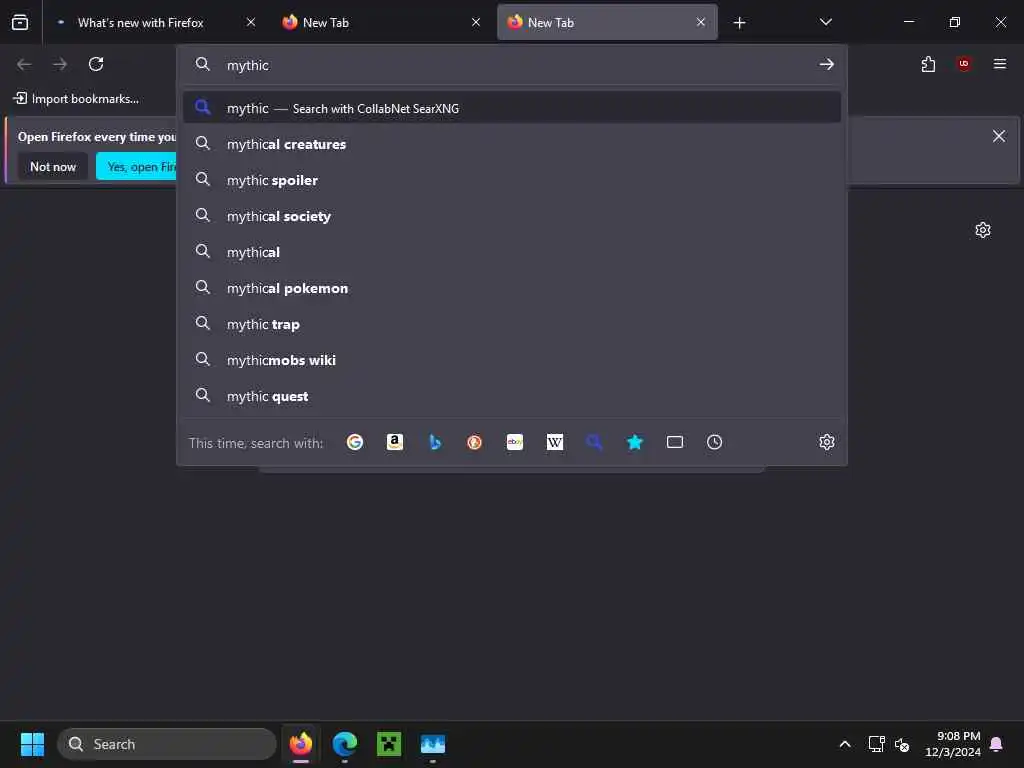1024x768 pixels.
Task: Search this time with Amazon icon
Action: pyautogui.click(x=394, y=442)
